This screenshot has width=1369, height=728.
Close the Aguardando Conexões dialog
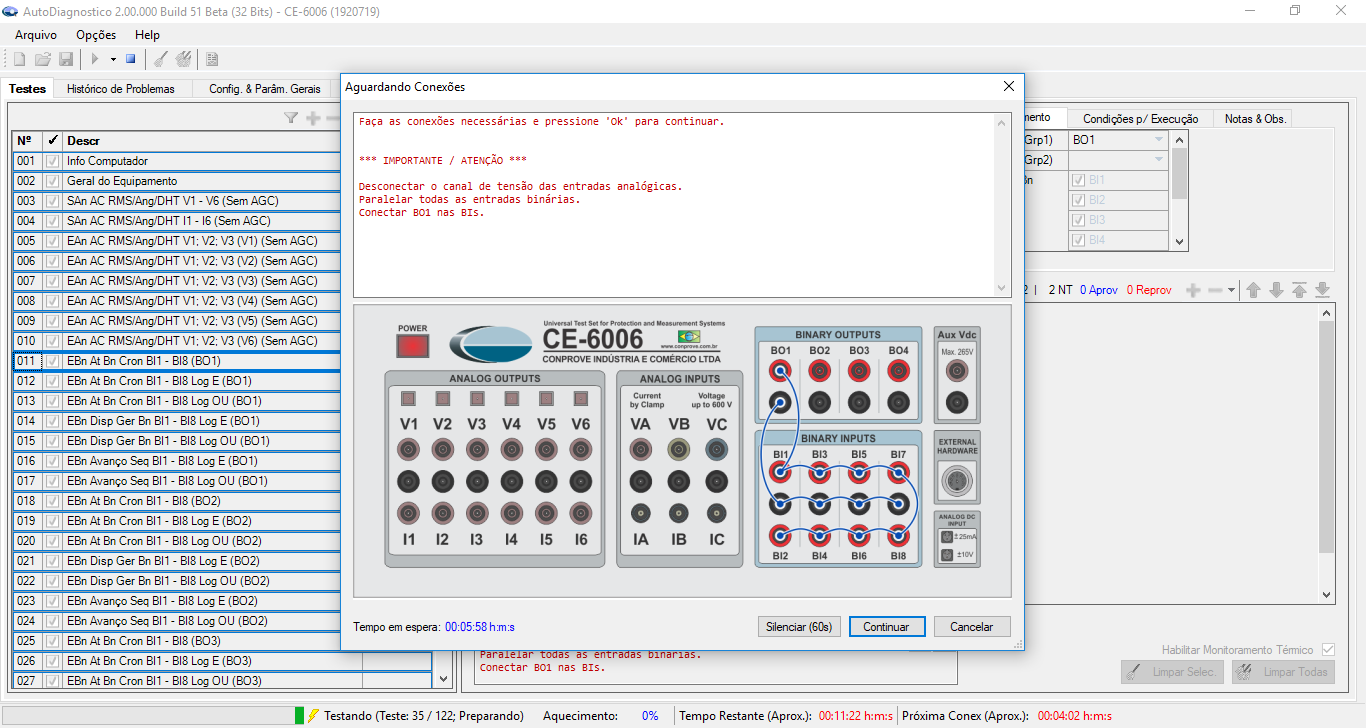pos(1009,87)
